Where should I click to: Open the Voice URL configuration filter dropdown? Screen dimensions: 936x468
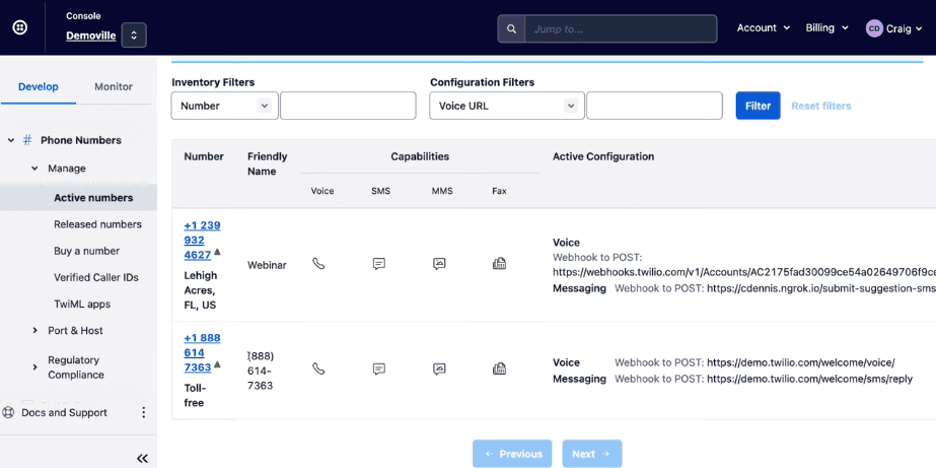506,106
